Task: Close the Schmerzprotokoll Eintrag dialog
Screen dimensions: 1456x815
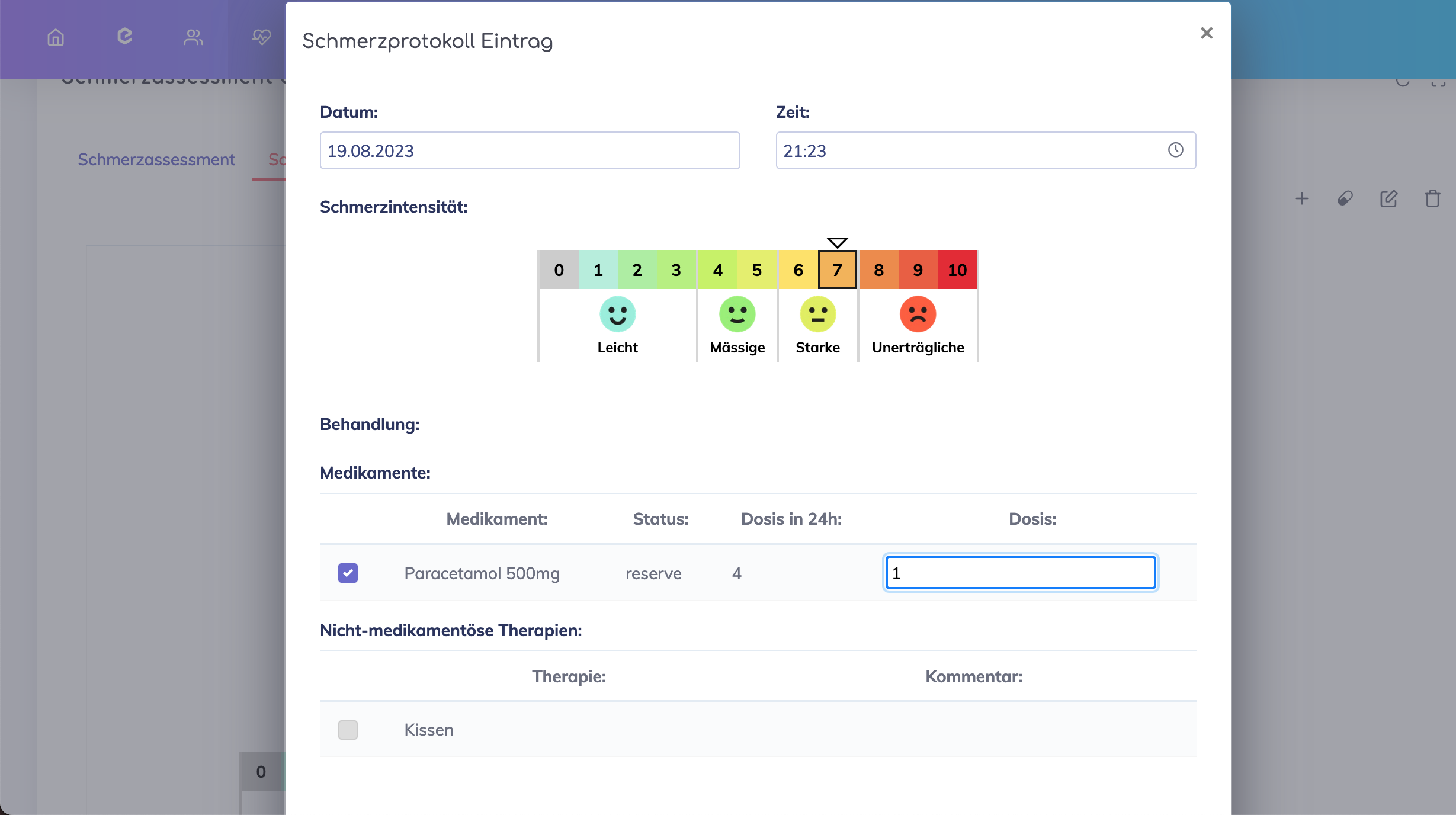Action: click(1207, 33)
